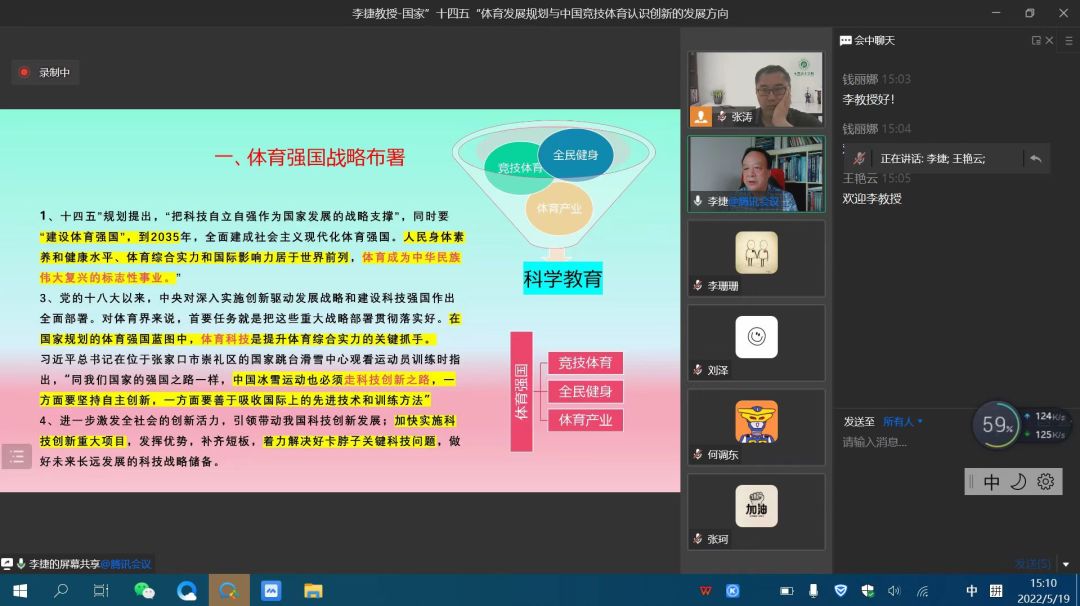
Task: Expand the 所有人 recipient dropdown
Action: point(903,422)
